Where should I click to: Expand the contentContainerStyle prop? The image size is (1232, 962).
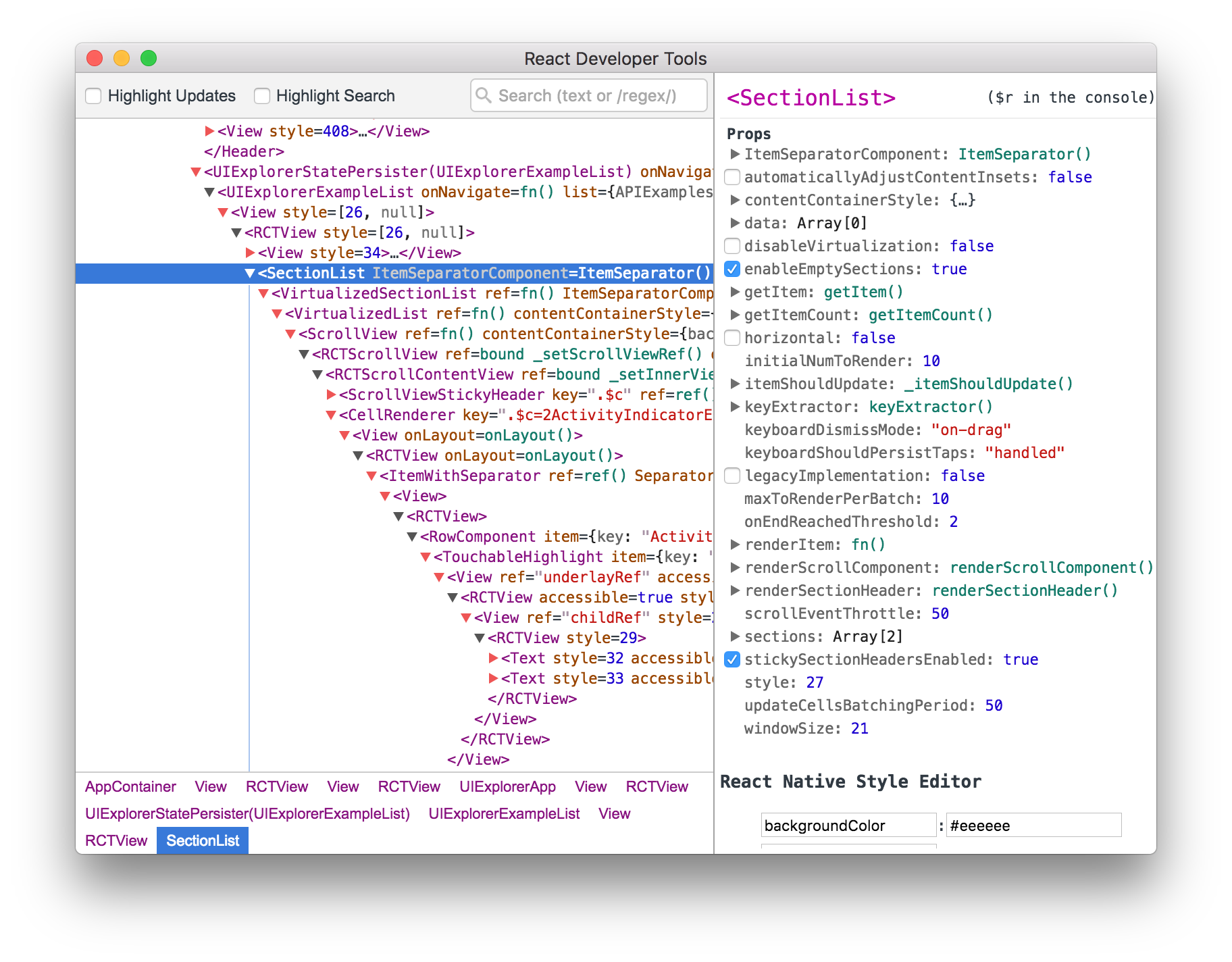[x=734, y=200]
